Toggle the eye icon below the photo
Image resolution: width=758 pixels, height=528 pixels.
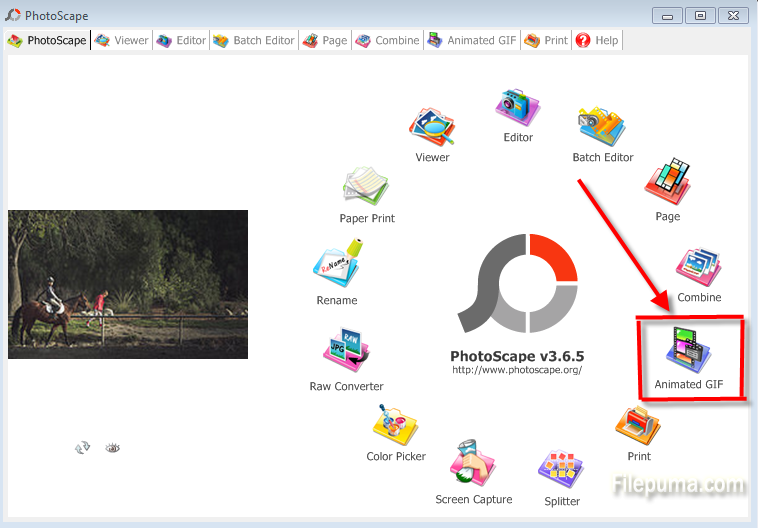[x=113, y=448]
